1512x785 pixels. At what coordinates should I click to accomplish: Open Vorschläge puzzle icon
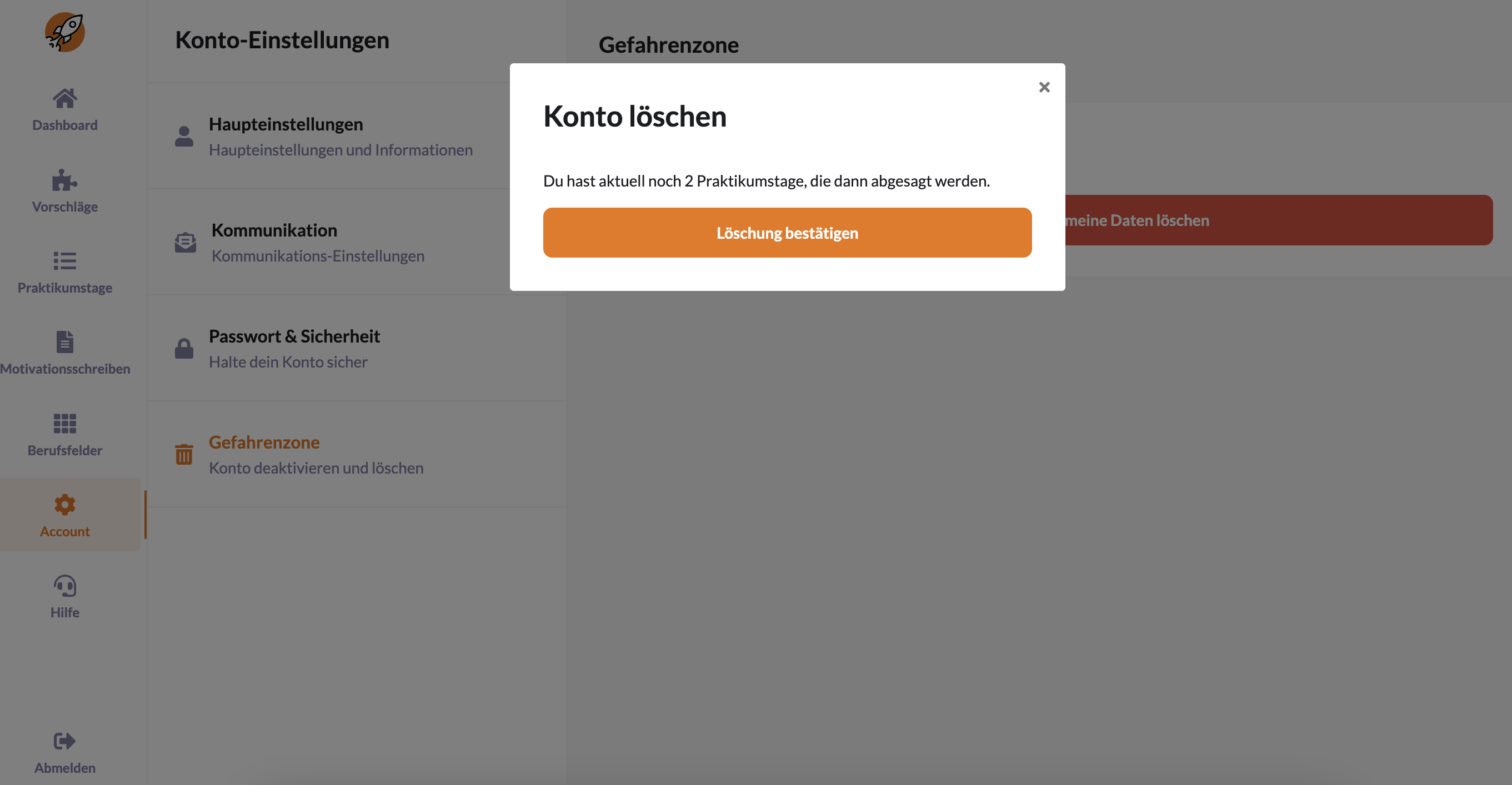64,180
